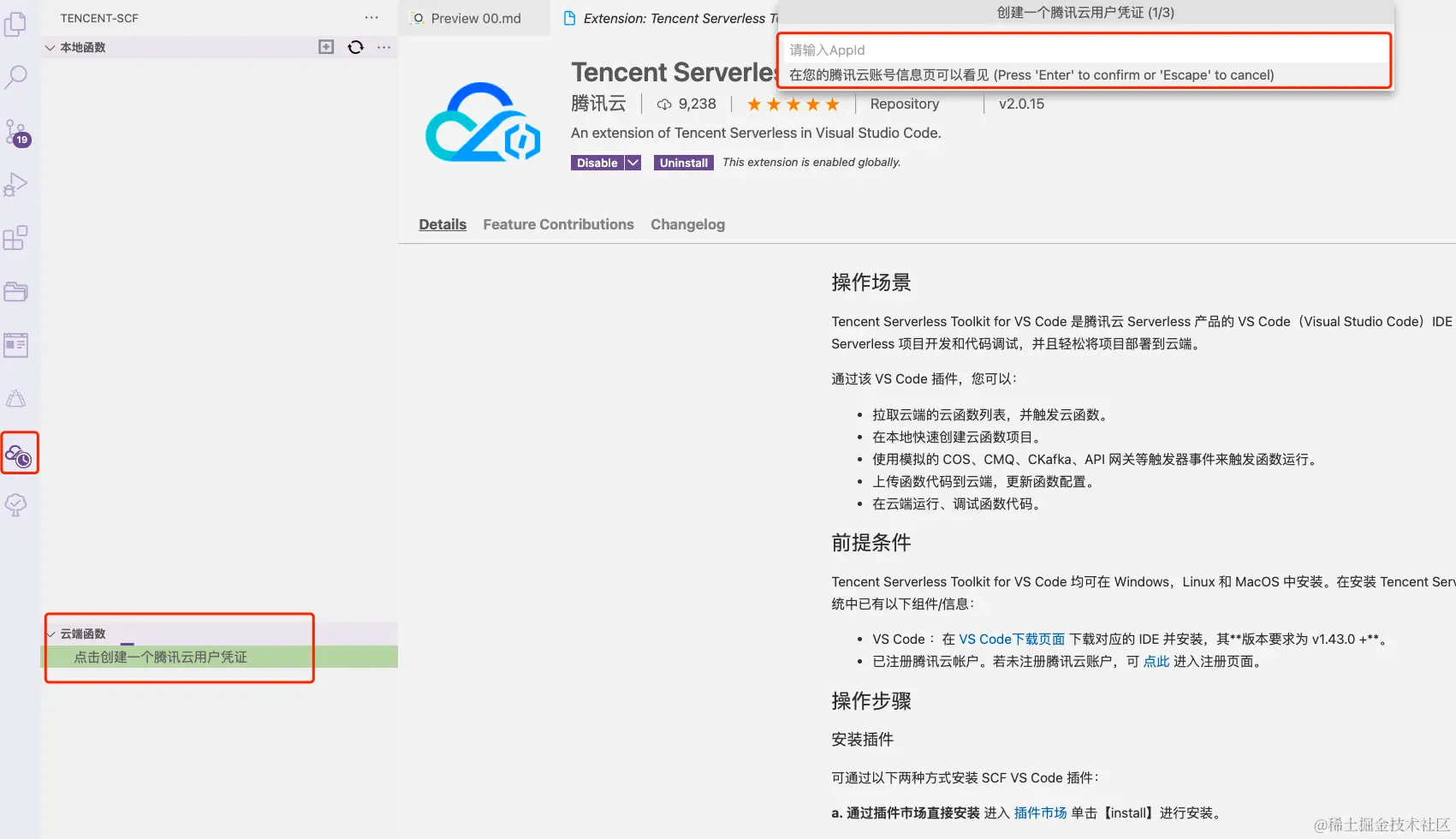Open the Repository link

(x=905, y=104)
